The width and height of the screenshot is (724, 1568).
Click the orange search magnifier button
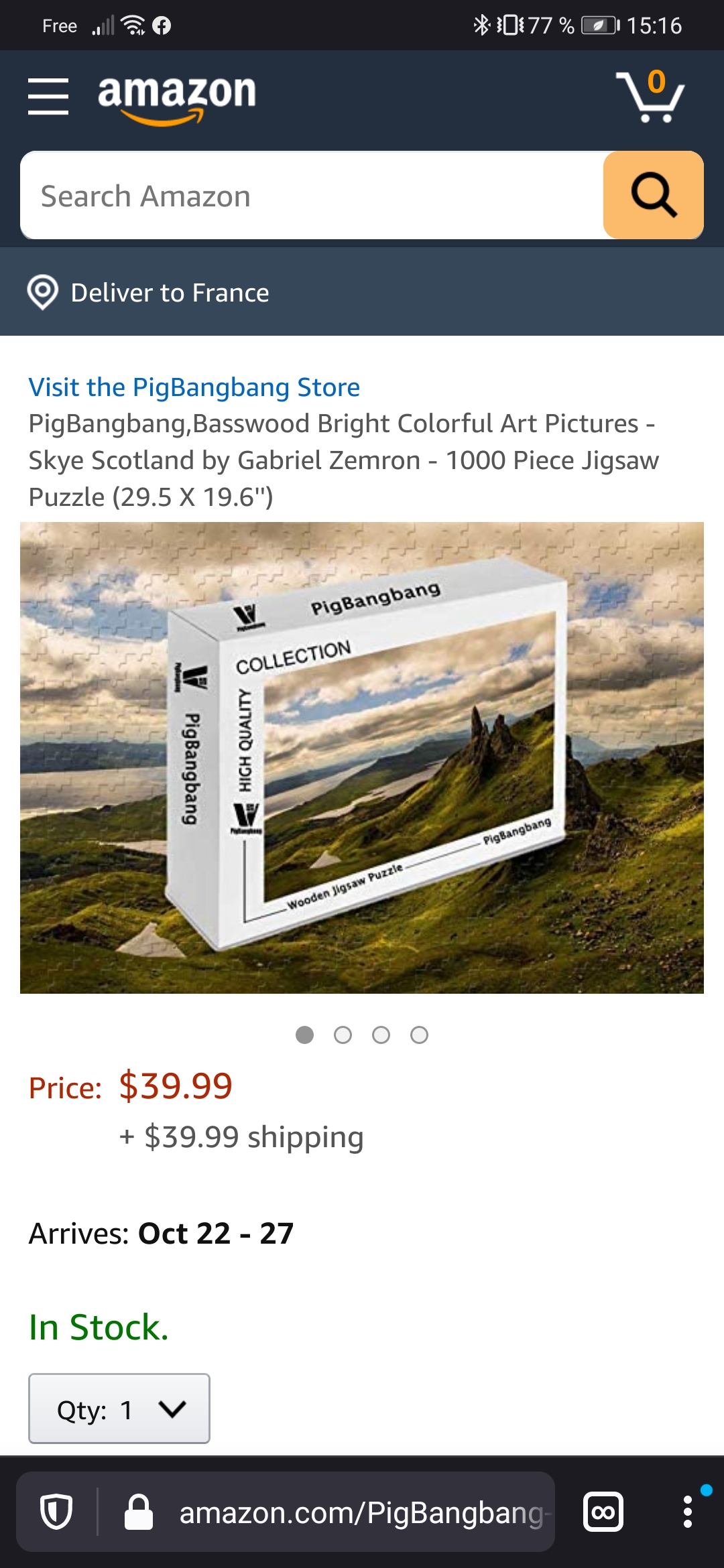(654, 195)
